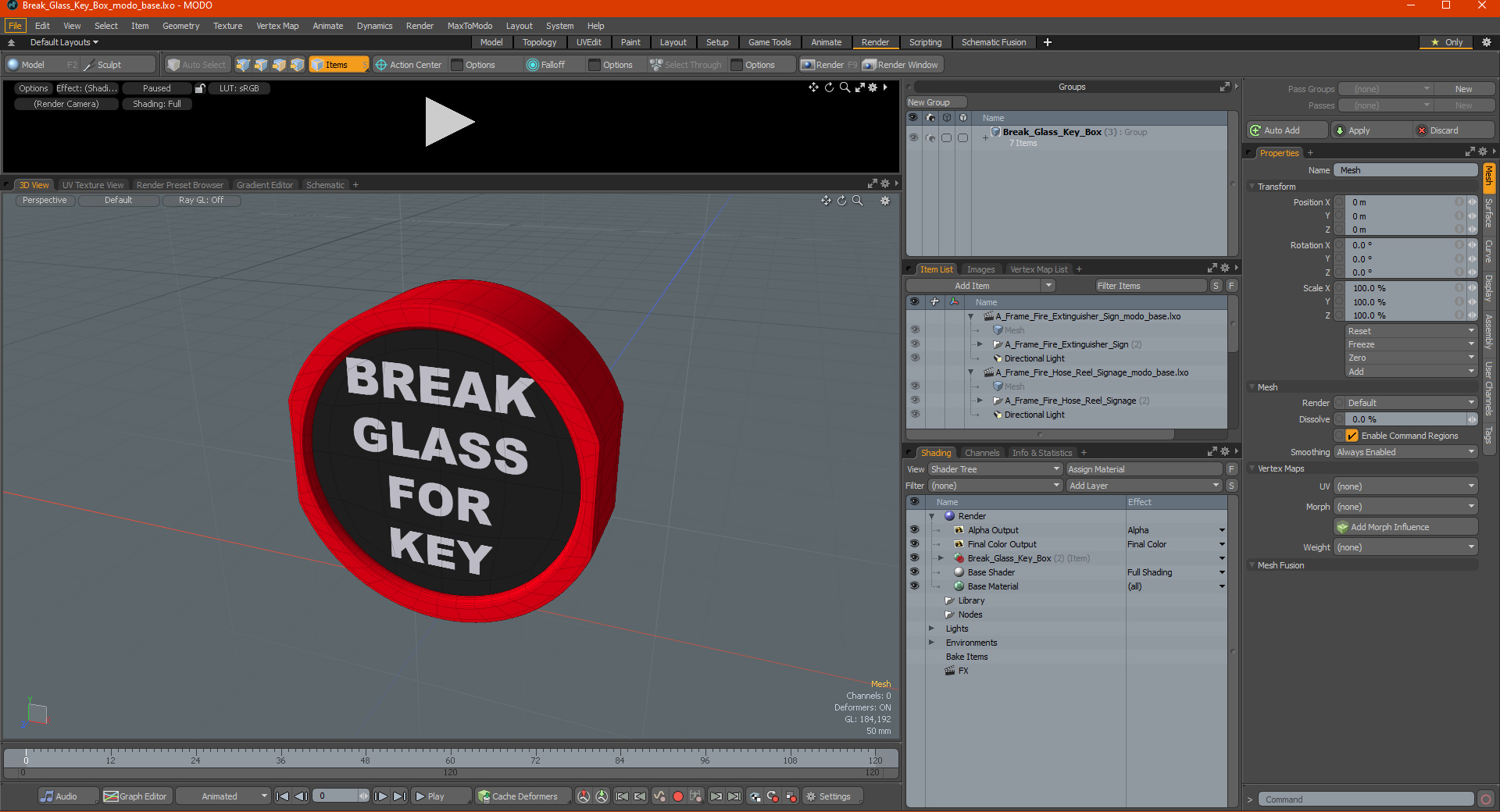The height and width of the screenshot is (812, 1500).
Task: Click the add layout plus icon after Schematic Fusion
Action: click(1048, 42)
